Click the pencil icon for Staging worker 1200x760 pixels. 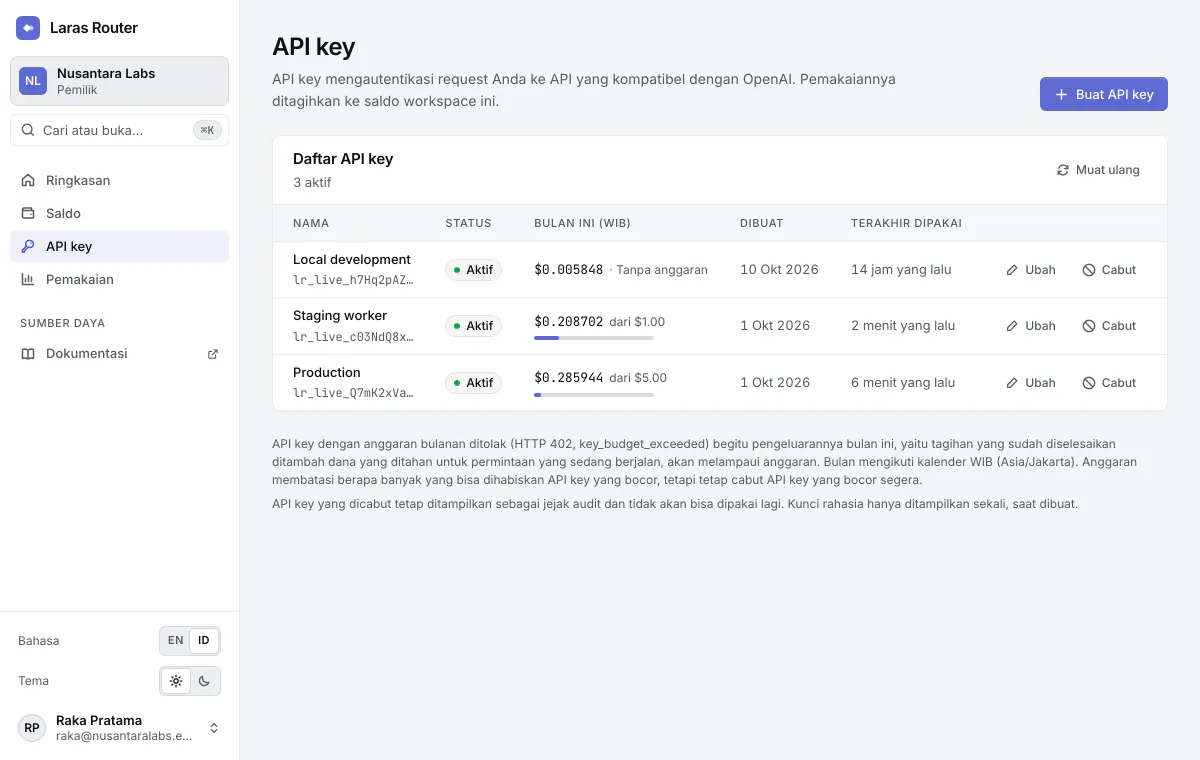click(x=1013, y=326)
